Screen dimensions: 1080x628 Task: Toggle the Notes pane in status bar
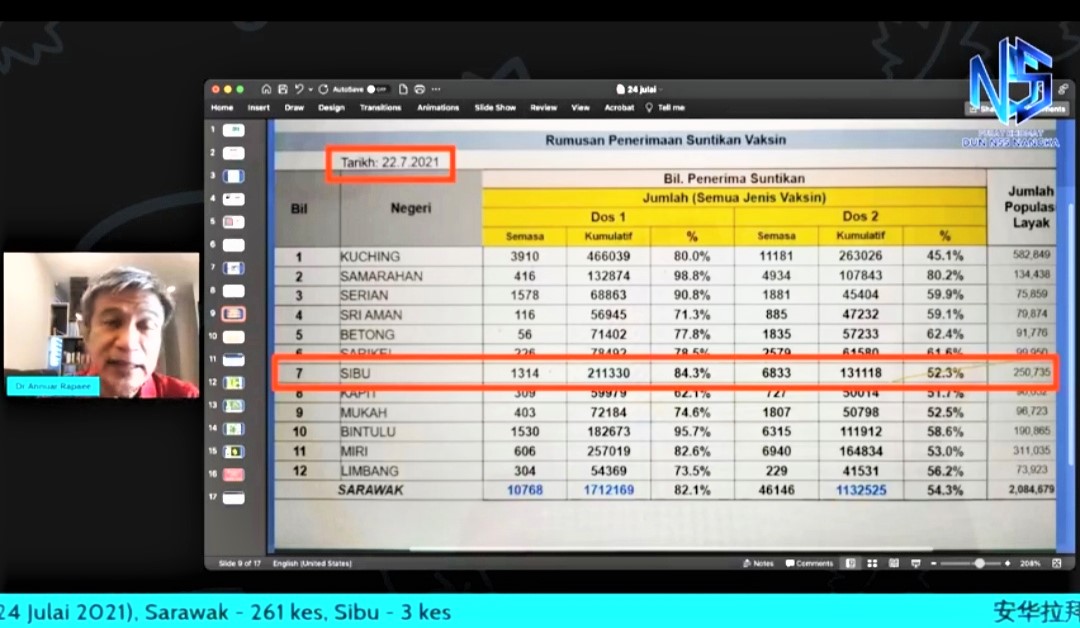(x=758, y=563)
